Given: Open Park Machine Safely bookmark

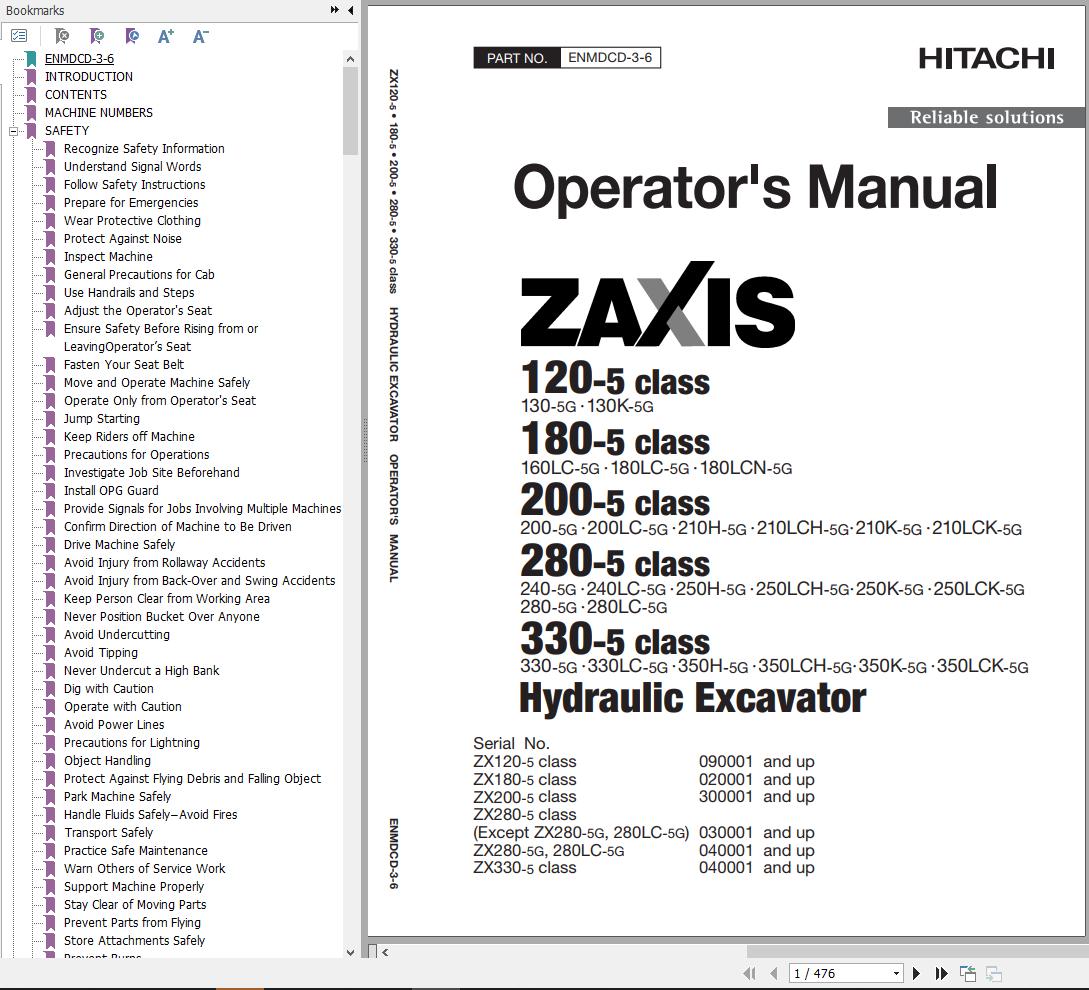Looking at the screenshot, I should pos(117,797).
